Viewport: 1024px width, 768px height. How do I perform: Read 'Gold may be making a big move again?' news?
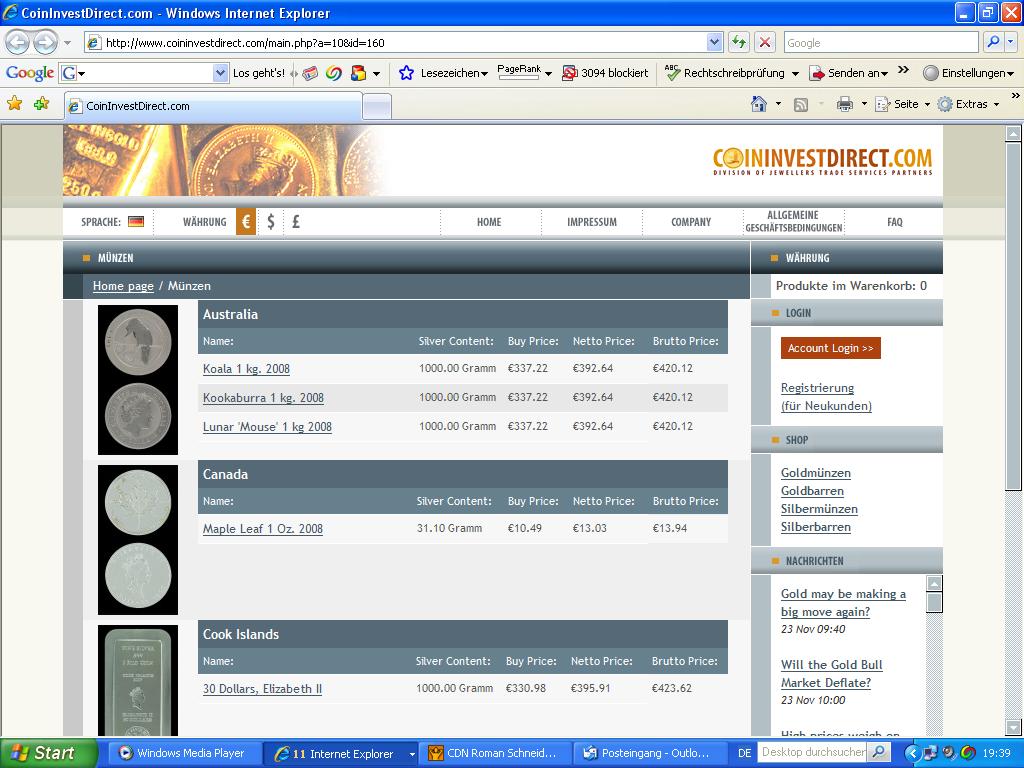point(843,603)
